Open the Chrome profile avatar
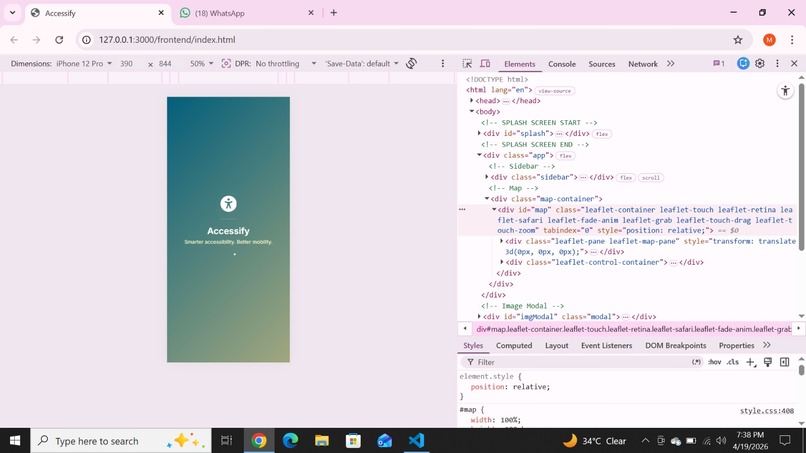 click(x=769, y=40)
